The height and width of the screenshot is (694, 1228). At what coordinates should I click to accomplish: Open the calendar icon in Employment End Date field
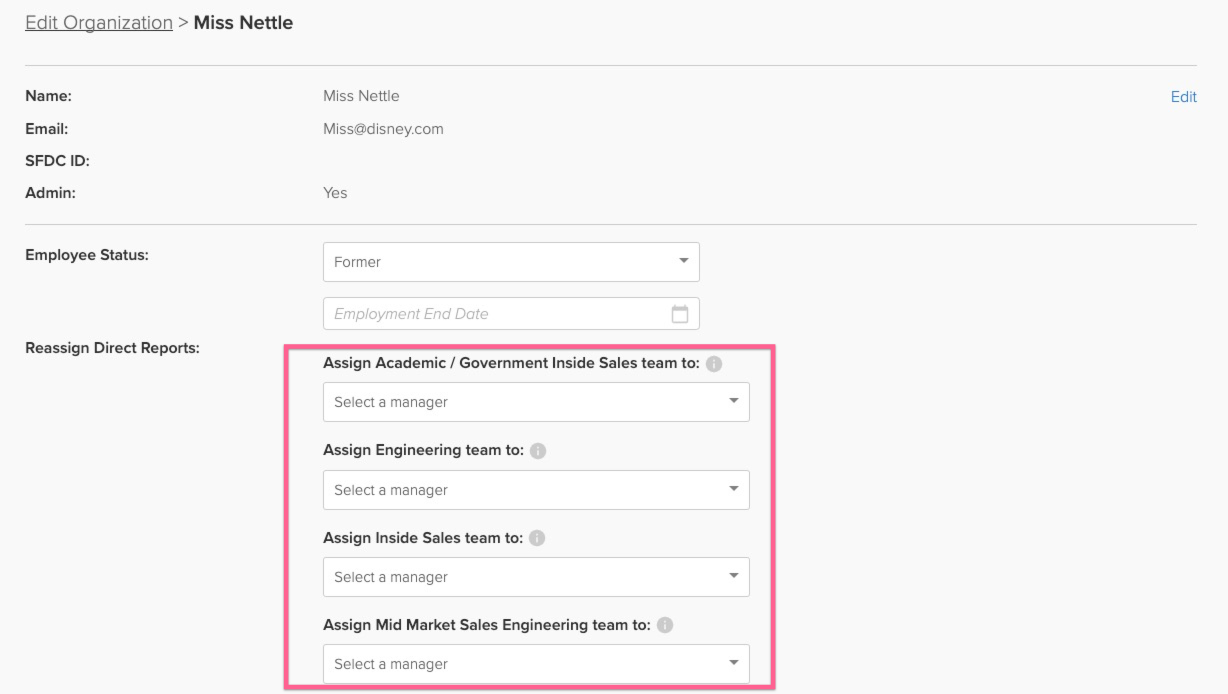click(x=681, y=313)
